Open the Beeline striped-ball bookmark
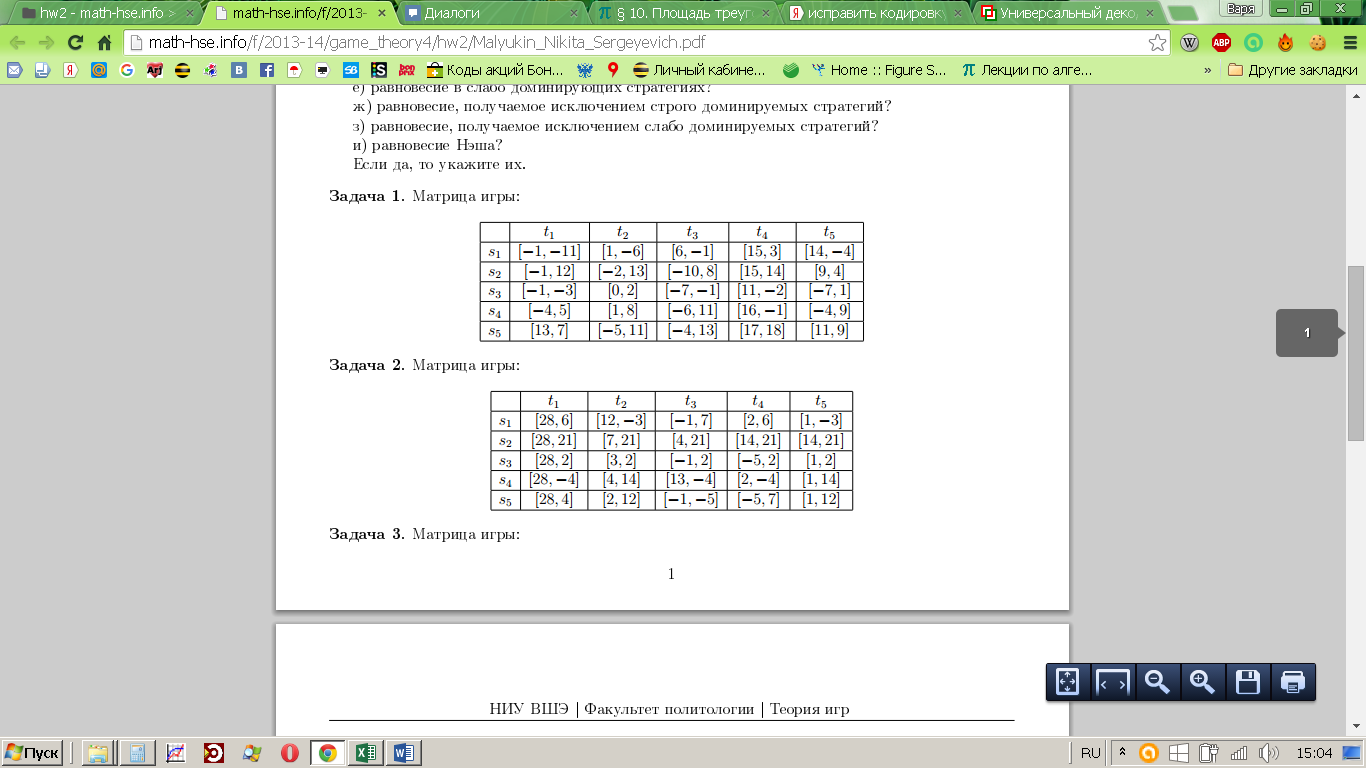 point(183,70)
